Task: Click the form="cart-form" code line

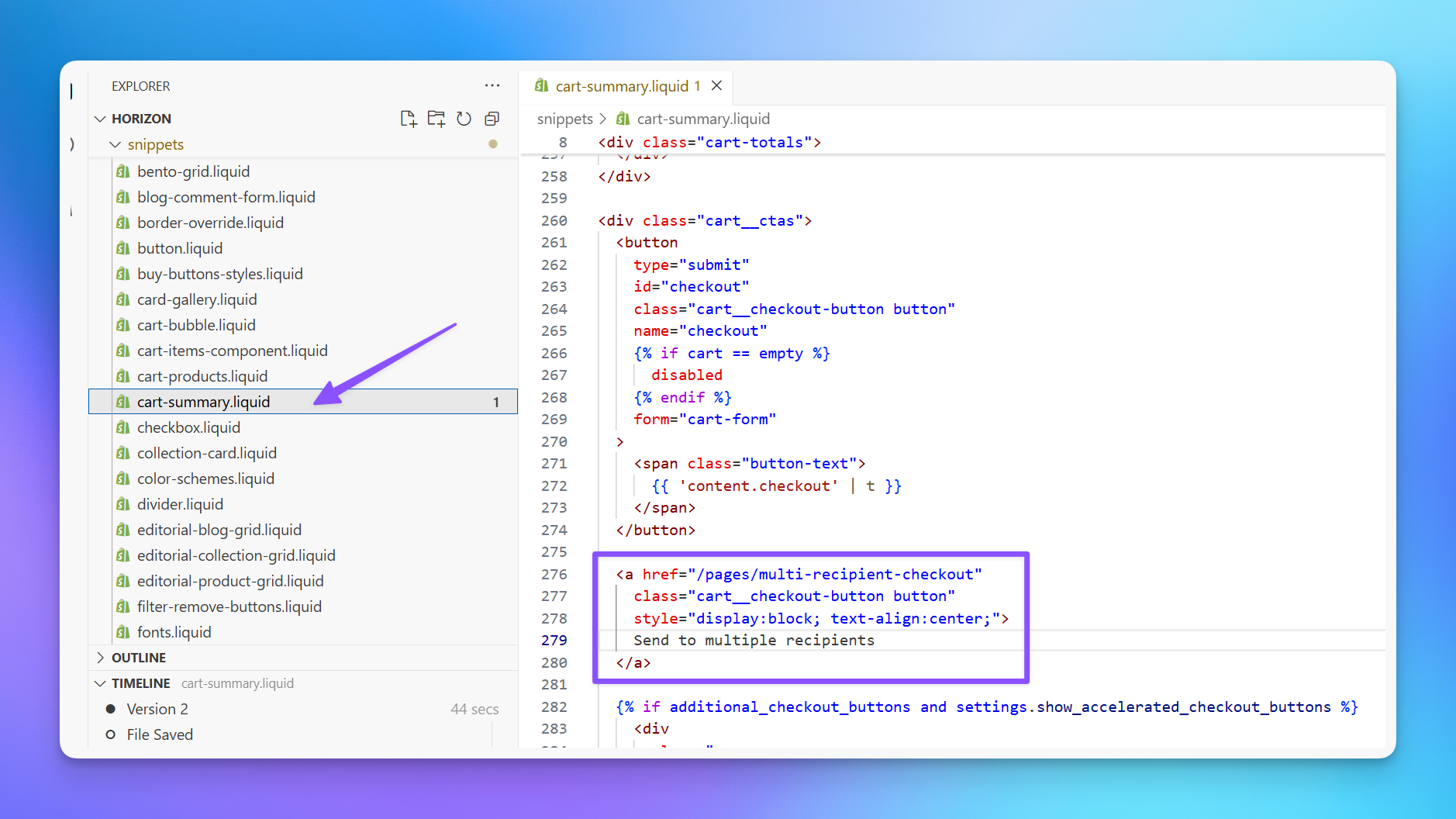Action: pos(704,419)
